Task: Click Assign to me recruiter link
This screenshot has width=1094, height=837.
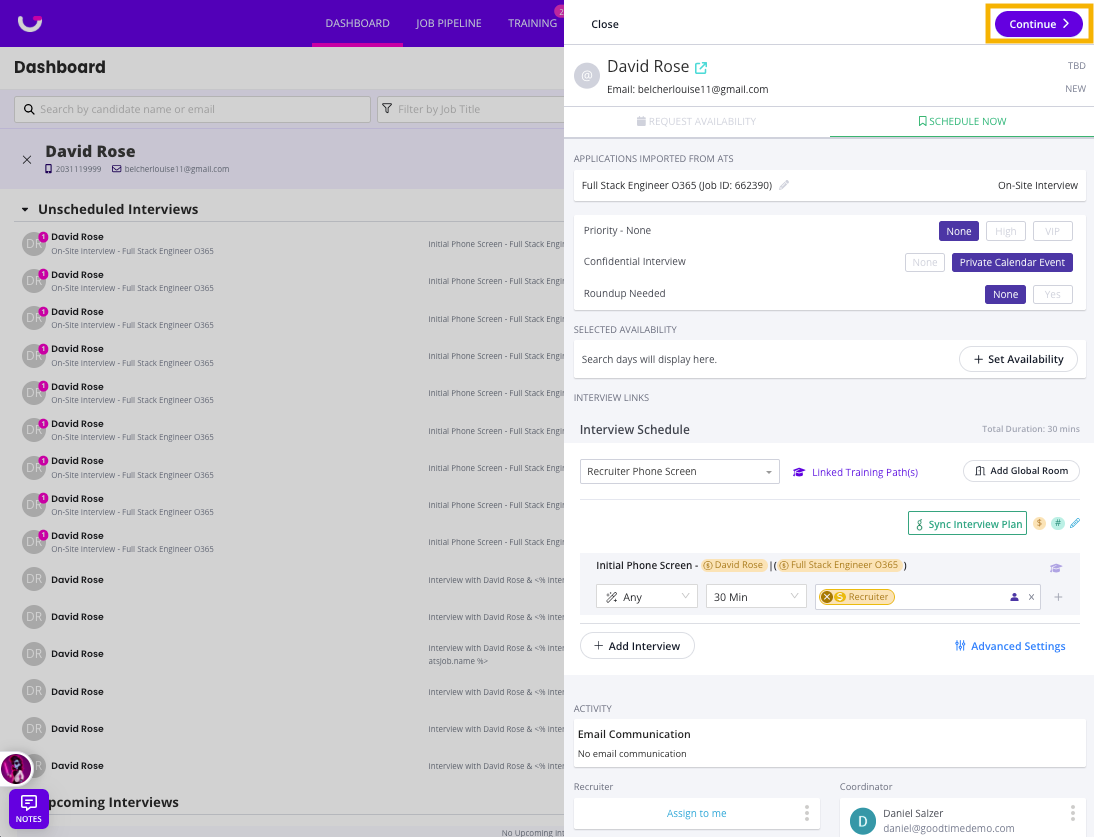Action: (x=696, y=813)
